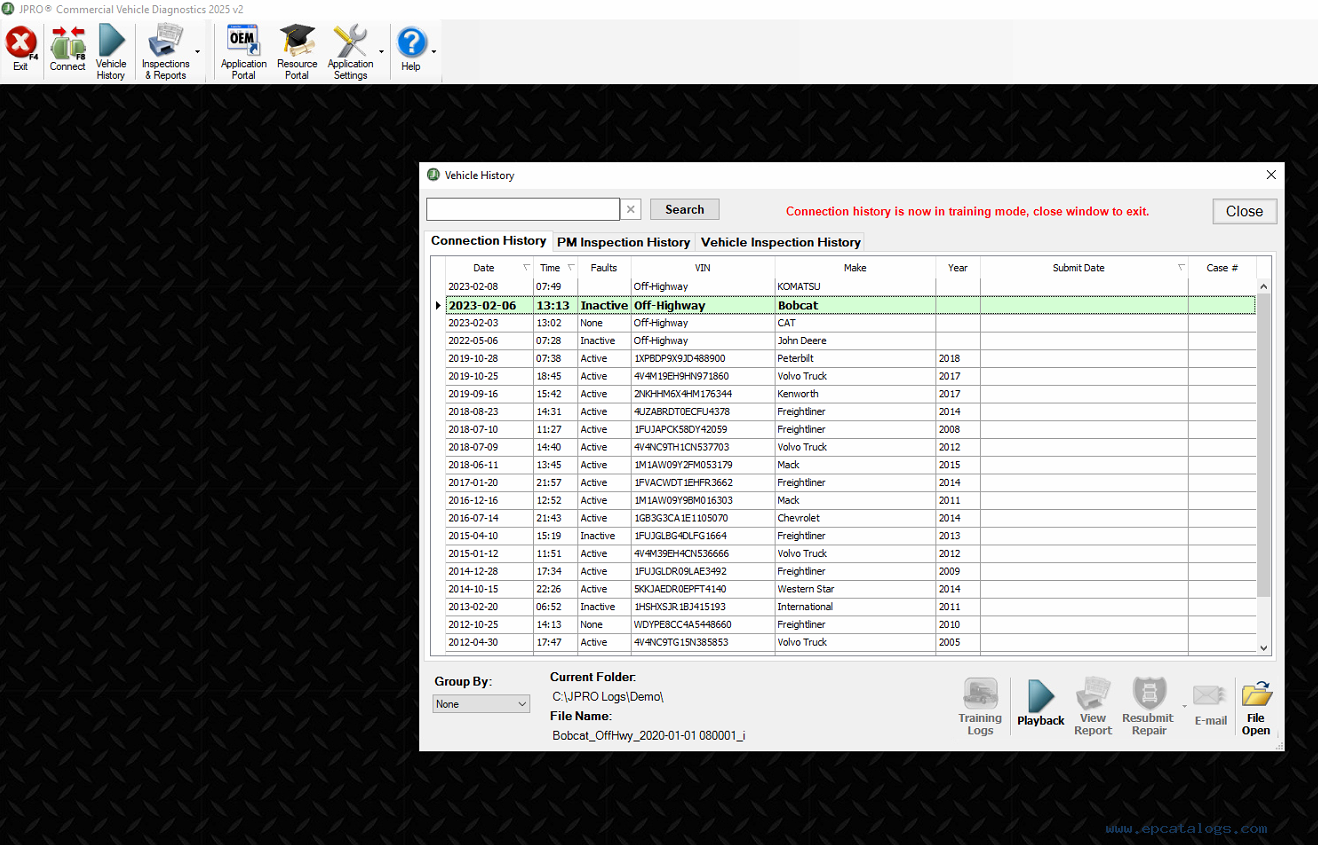Select the Peterbilt row dated 2019-10-28
Screen dimensions: 1318x845
pos(850,358)
